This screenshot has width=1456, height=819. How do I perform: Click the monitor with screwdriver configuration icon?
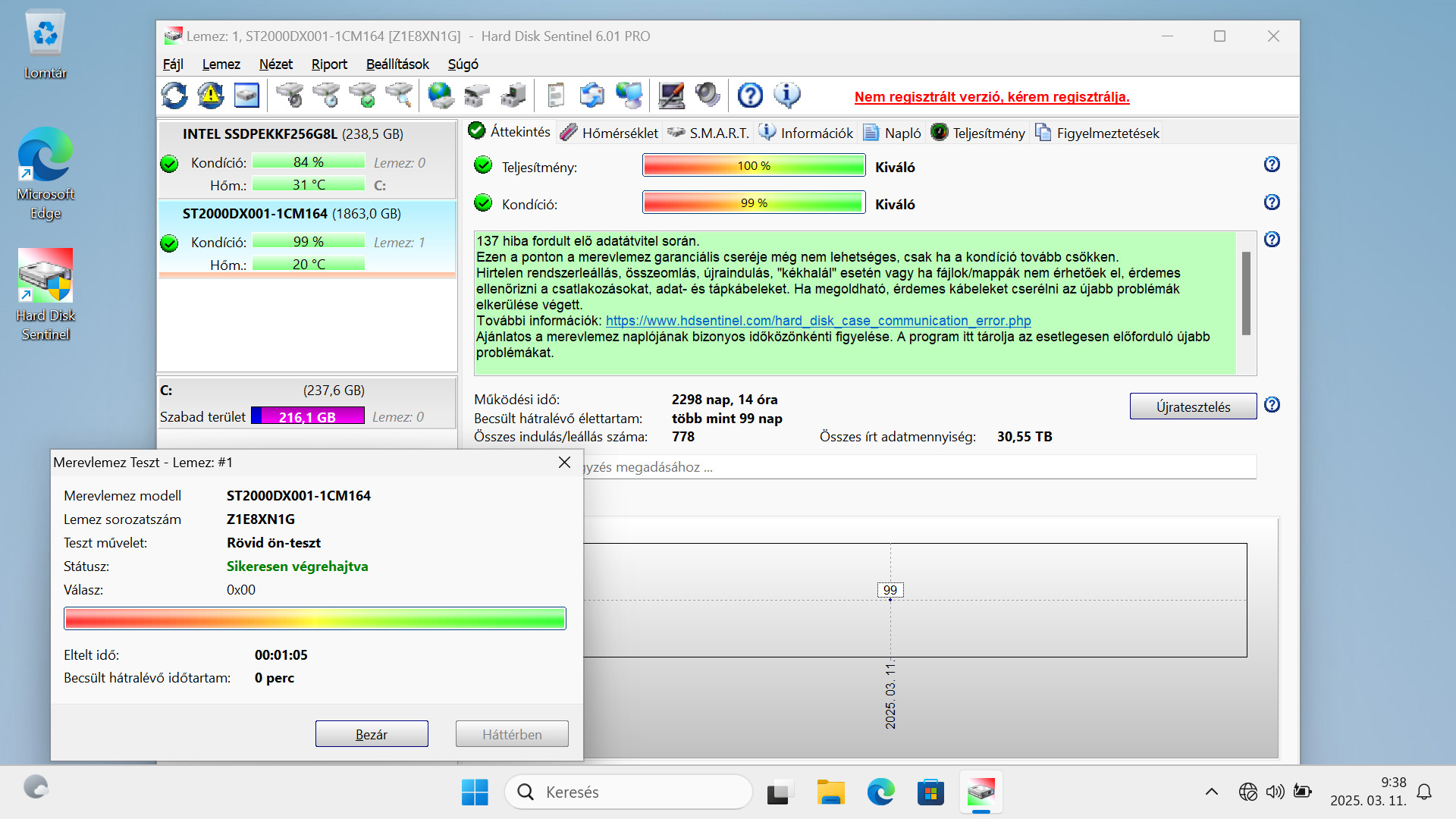(671, 96)
